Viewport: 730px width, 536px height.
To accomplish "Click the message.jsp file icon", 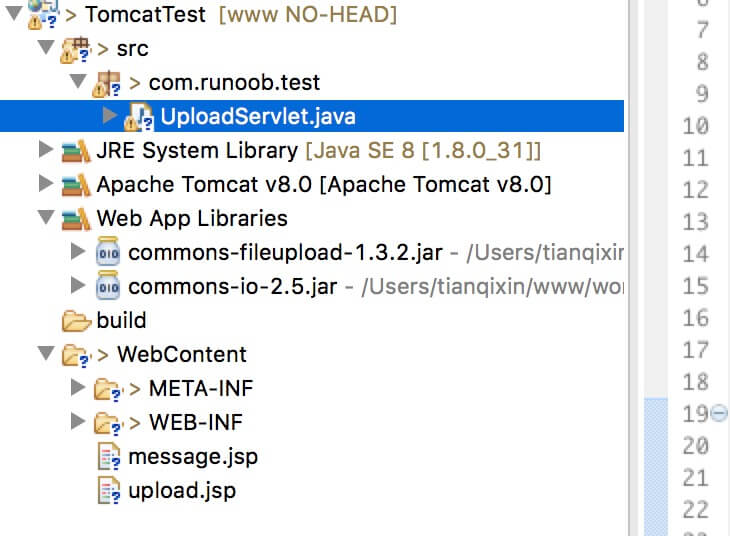I will 108,457.
